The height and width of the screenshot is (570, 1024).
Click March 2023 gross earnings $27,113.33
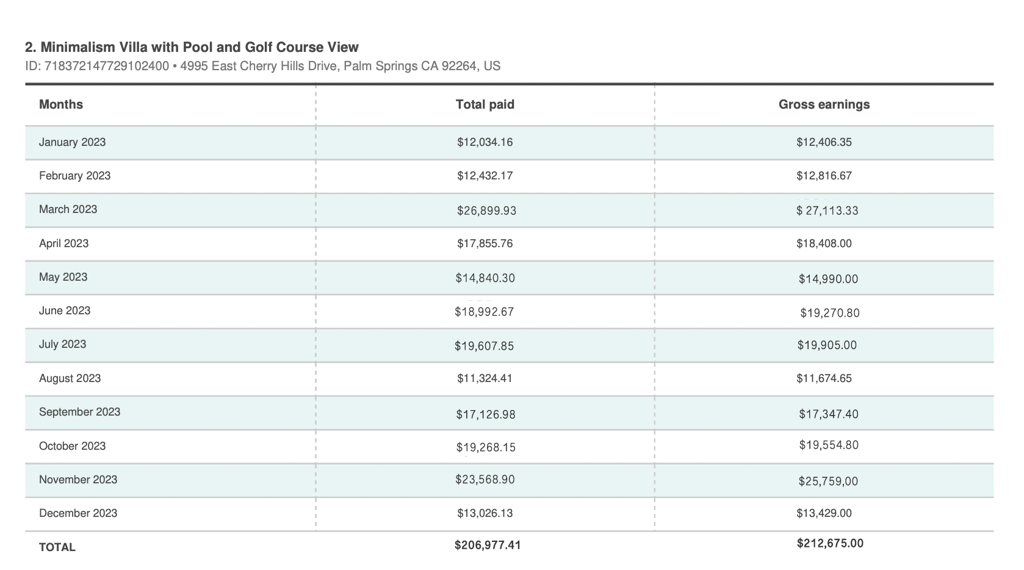[827, 211]
